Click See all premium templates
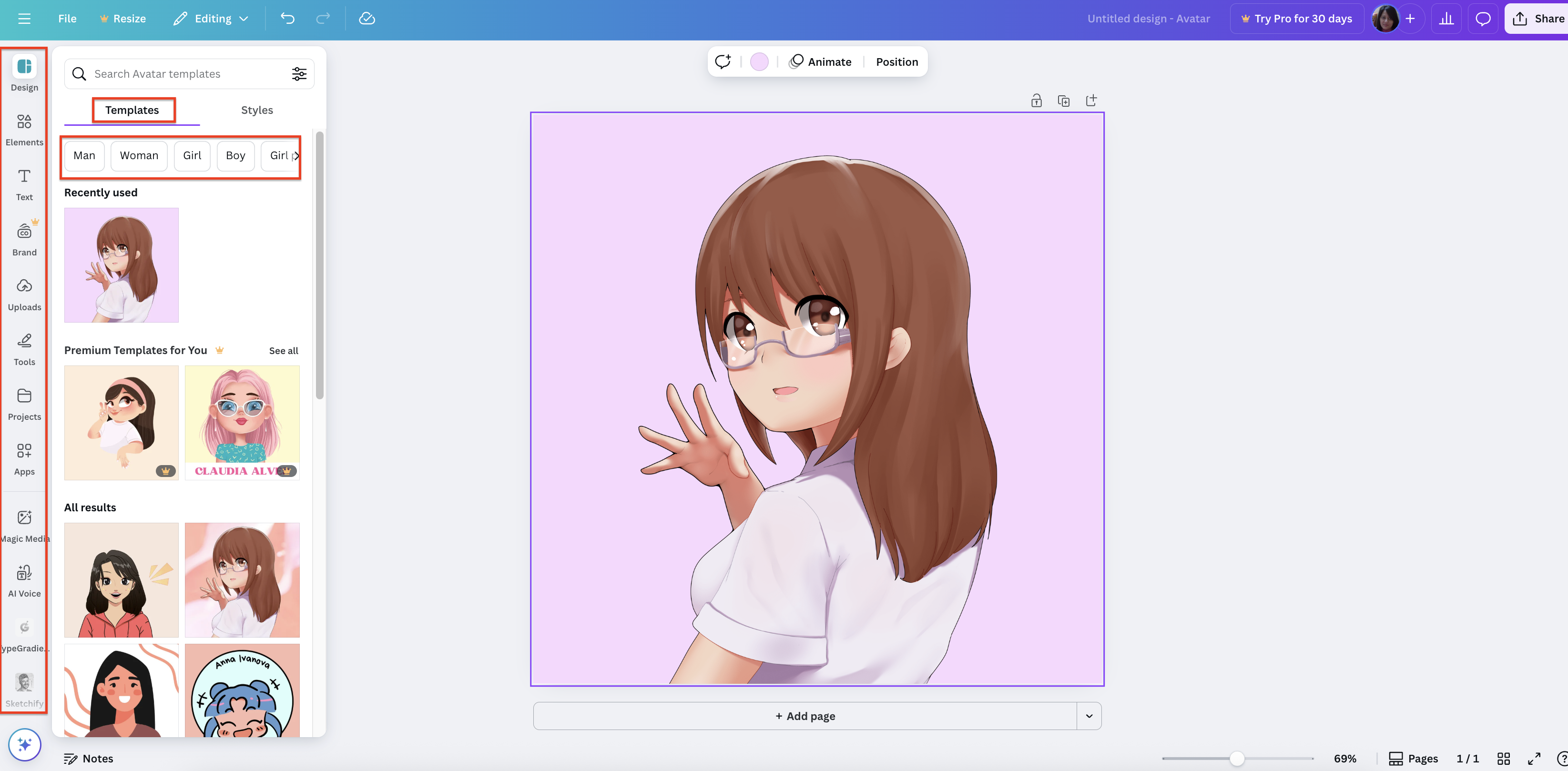This screenshot has height=771, width=1568. pos(284,351)
